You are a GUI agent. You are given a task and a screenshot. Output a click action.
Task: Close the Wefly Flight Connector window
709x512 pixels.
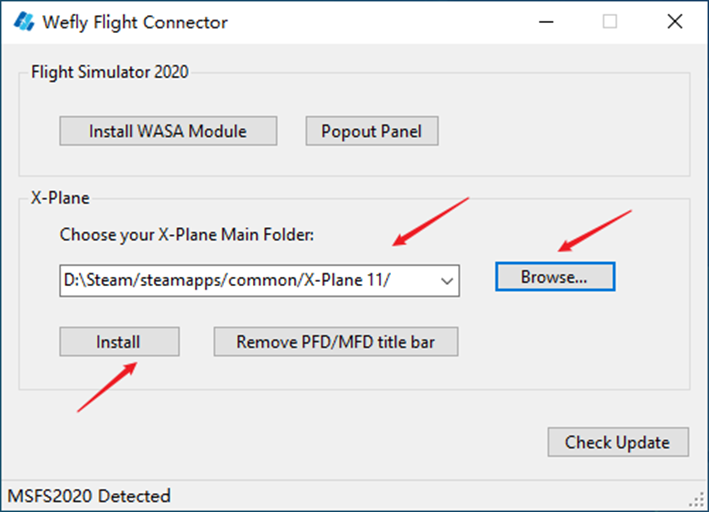pos(675,21)
